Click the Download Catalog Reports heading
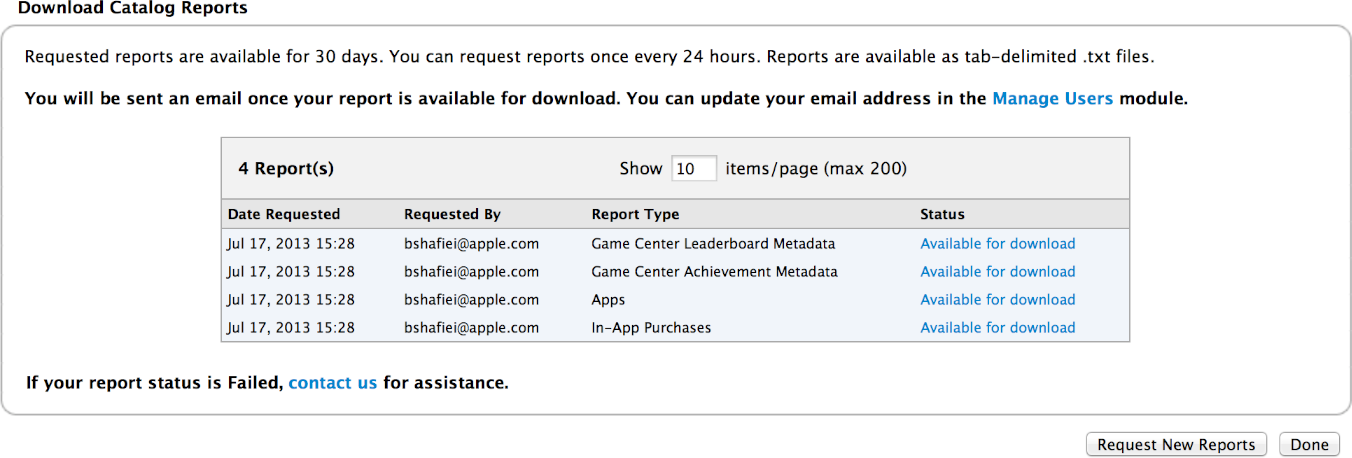1352x458 pixels. (133, 8)
